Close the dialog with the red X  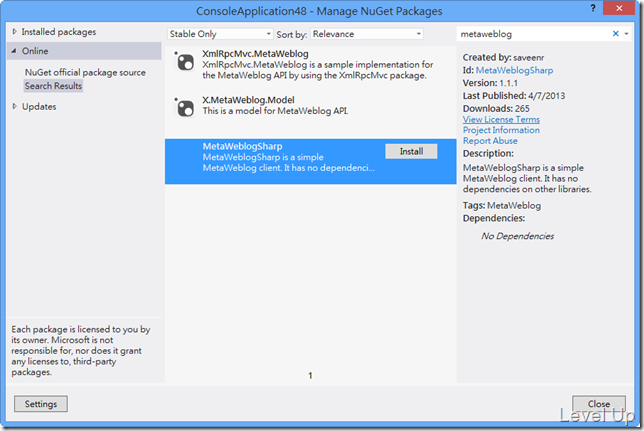tap(619, 8)
